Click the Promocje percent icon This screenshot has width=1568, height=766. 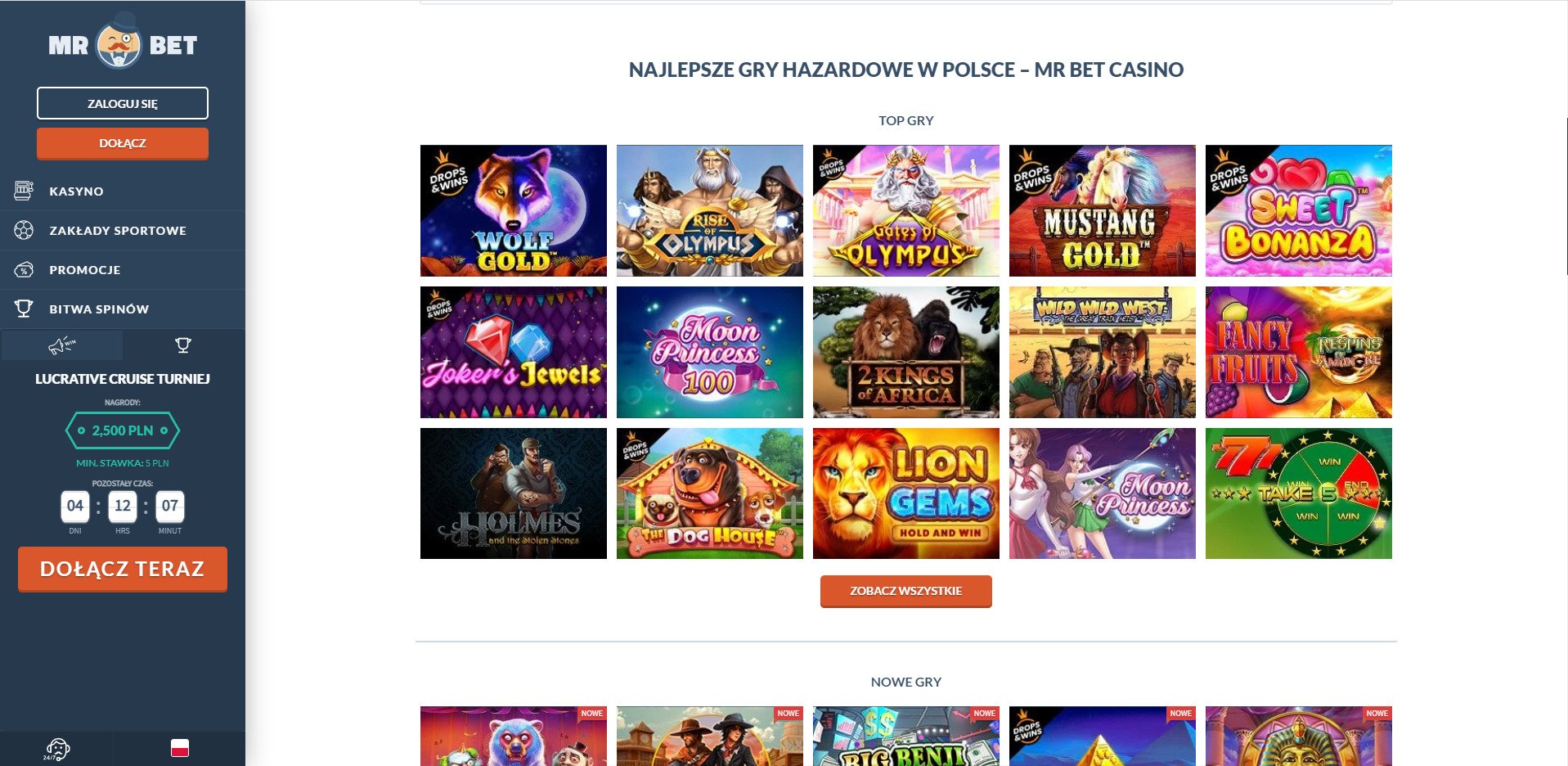point(24,269)
